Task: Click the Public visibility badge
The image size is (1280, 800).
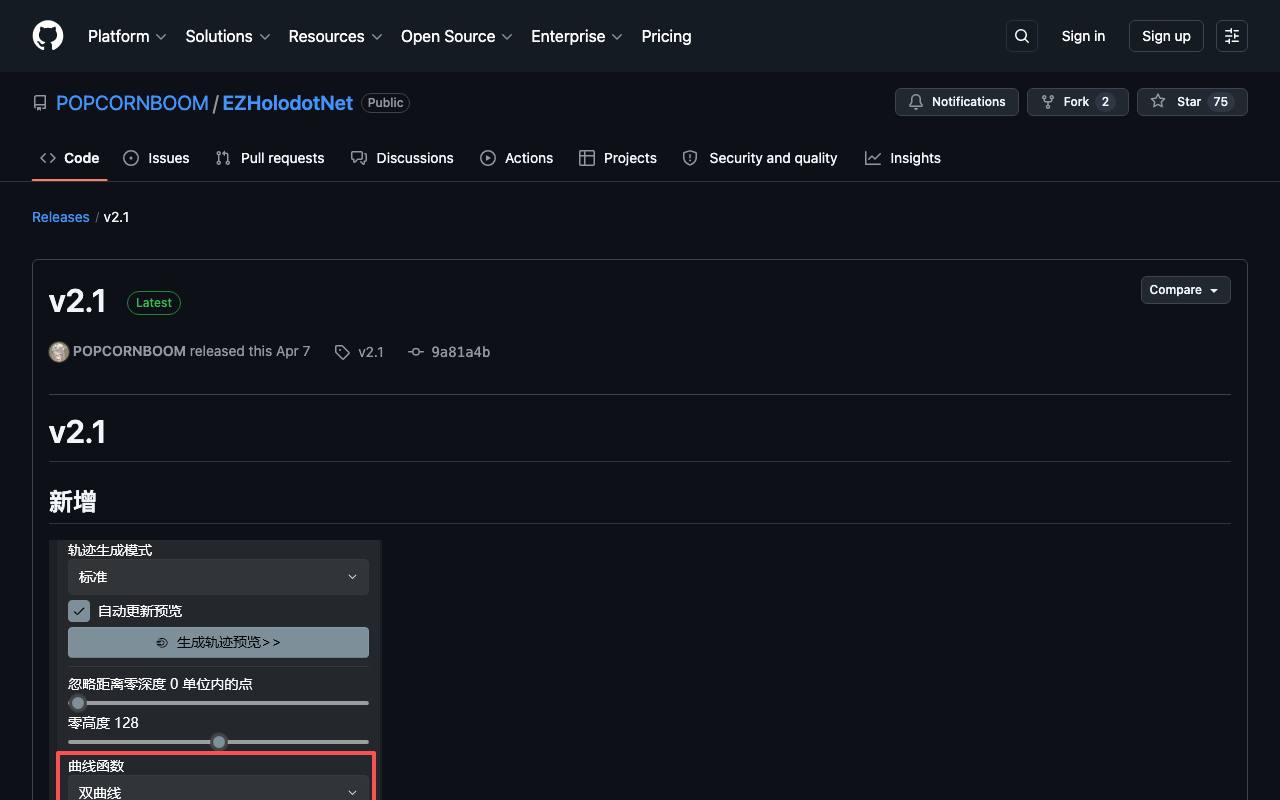Action: pyautogui.click(x=385, y=103)
